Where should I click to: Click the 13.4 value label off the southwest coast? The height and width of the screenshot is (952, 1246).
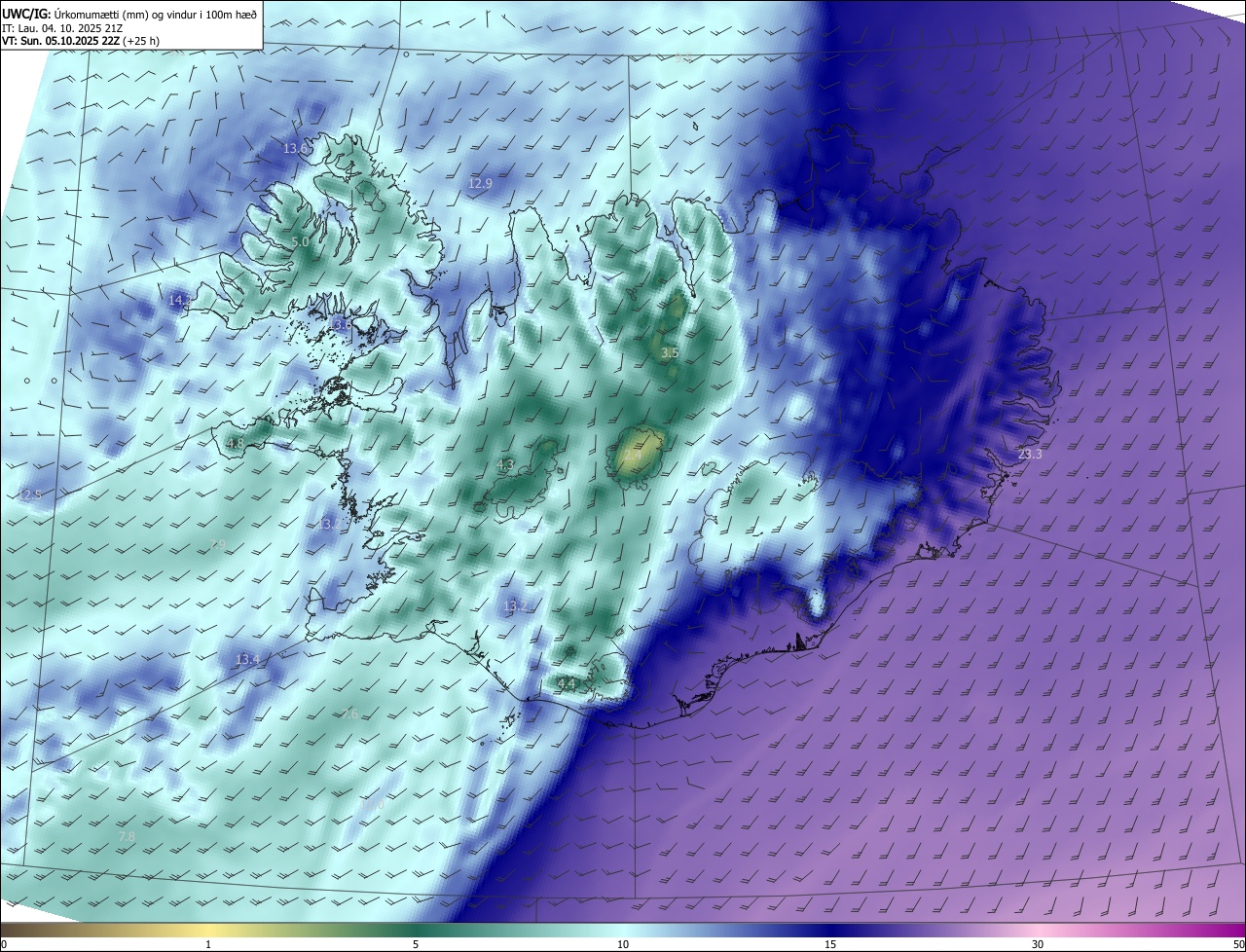pos(247,659)
